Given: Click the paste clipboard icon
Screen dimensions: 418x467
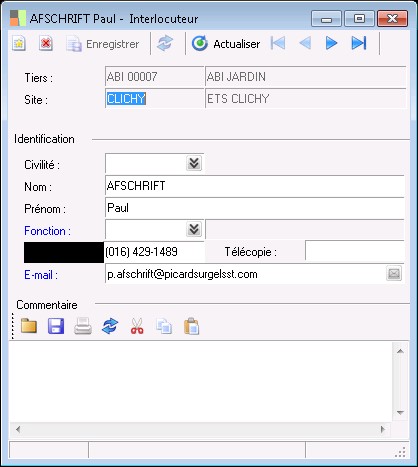Looking at the screenshot, I should [x=191, y=326].
